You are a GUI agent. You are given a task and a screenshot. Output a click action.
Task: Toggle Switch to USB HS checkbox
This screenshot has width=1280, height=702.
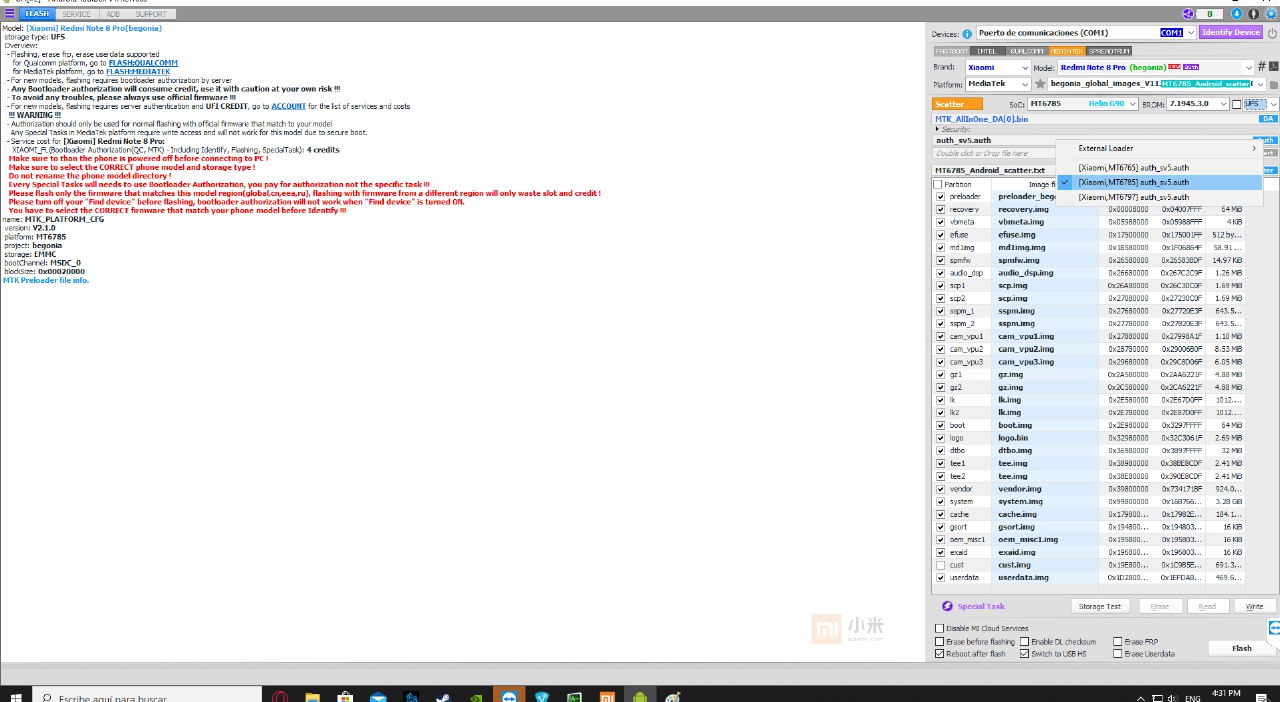(x=1024, y=654)
